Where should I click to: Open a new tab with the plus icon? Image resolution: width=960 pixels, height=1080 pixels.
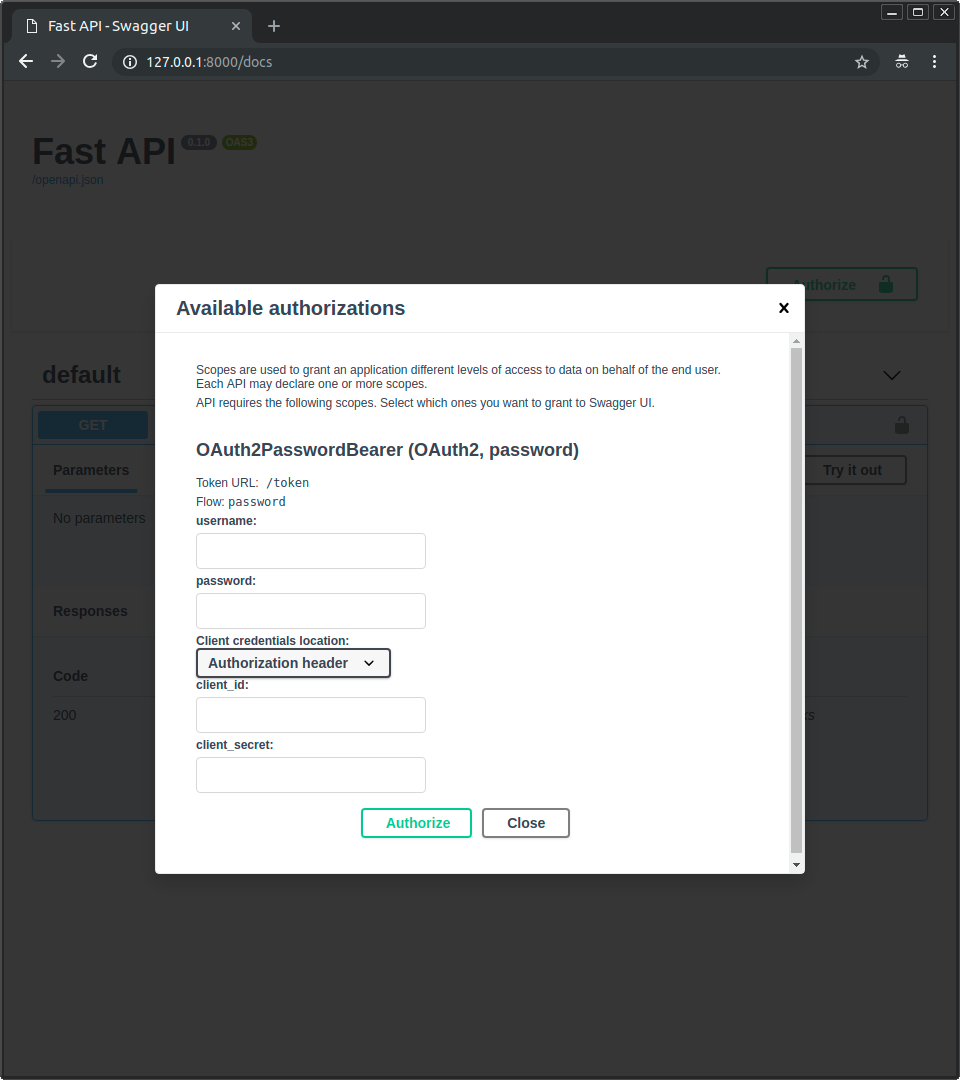tap(274, 26)
